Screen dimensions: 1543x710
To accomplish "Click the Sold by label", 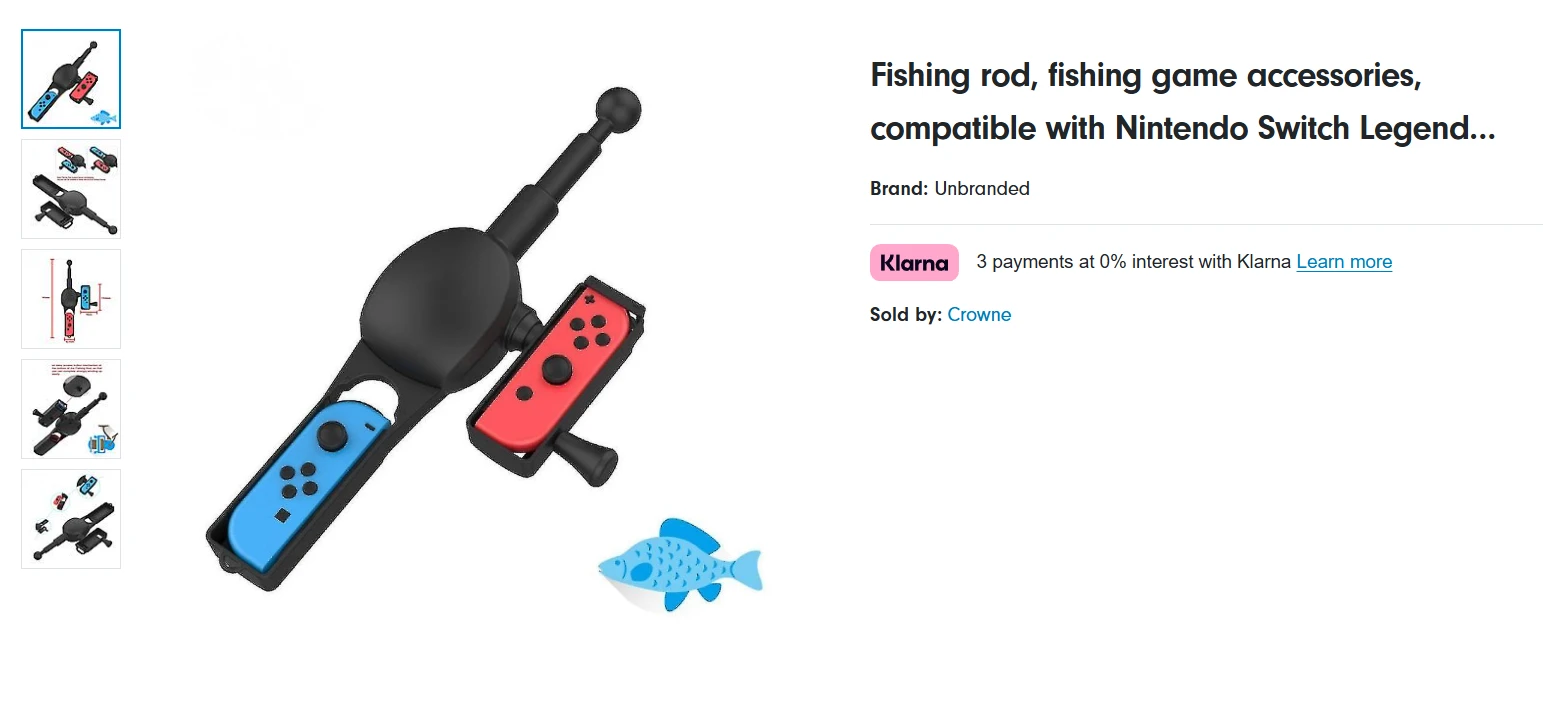I will pyautogui.click(x=905, y=315).
